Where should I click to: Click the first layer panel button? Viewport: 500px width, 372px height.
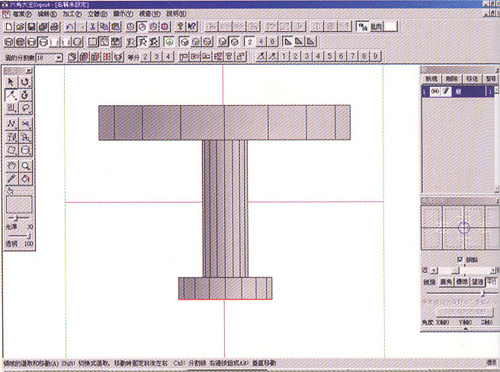[x=431, y=79]
